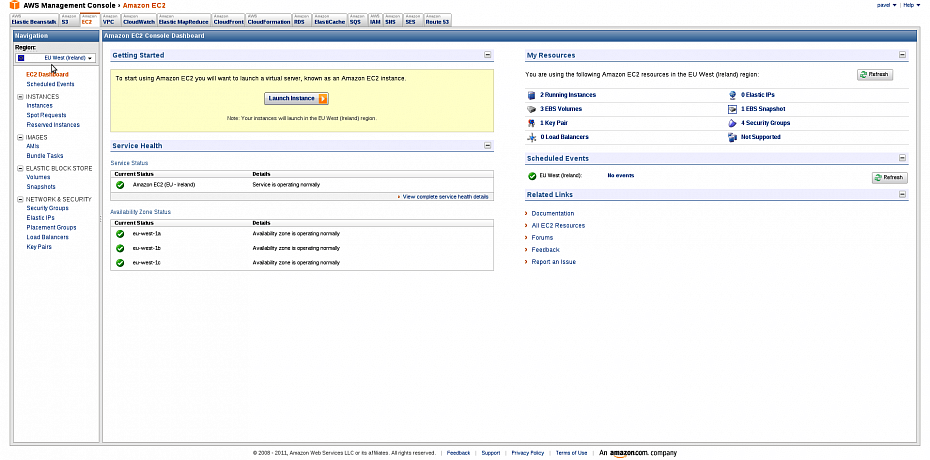
Task: Collapse the Scheduled Events panel
Action: pos(902,158)
